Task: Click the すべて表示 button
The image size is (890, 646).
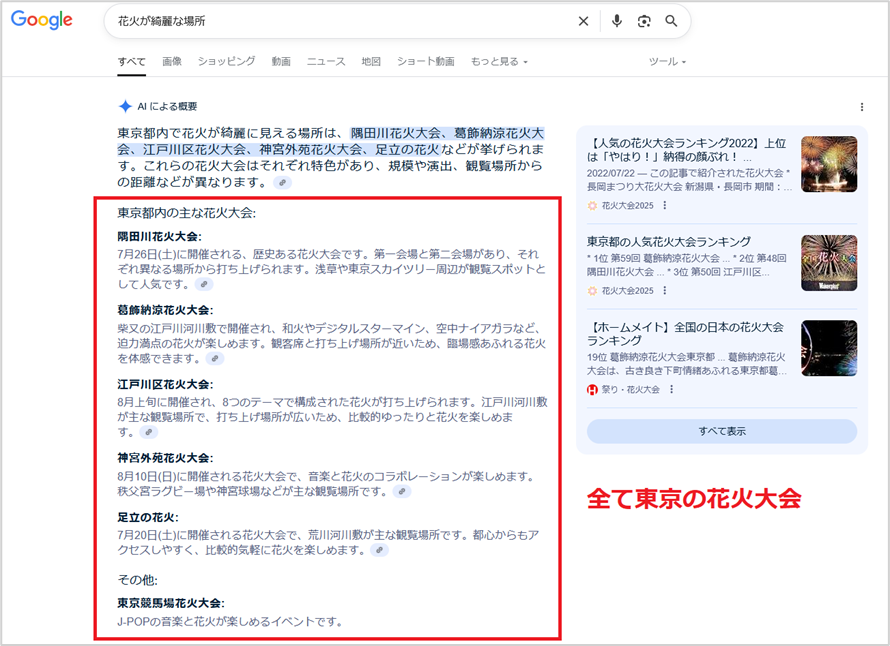Action: pyautogui.click(x=721, y=431)
